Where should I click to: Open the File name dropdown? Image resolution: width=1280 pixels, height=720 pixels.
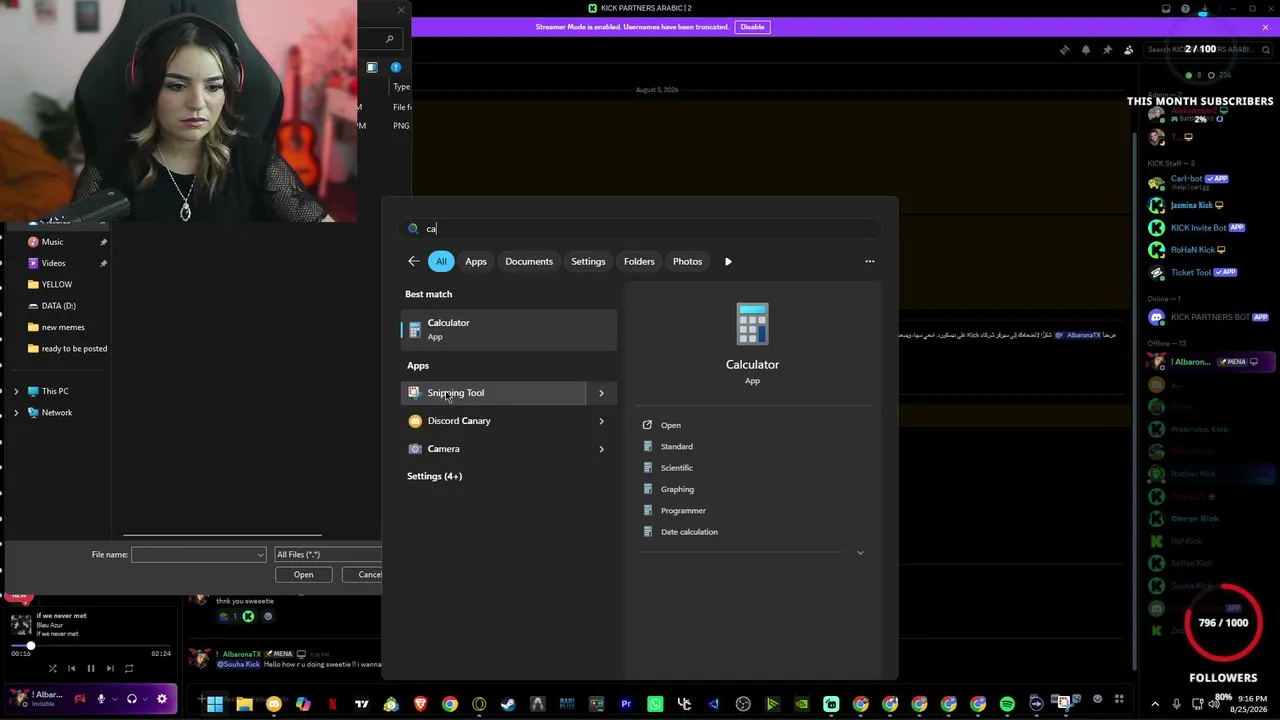point(260,555)
